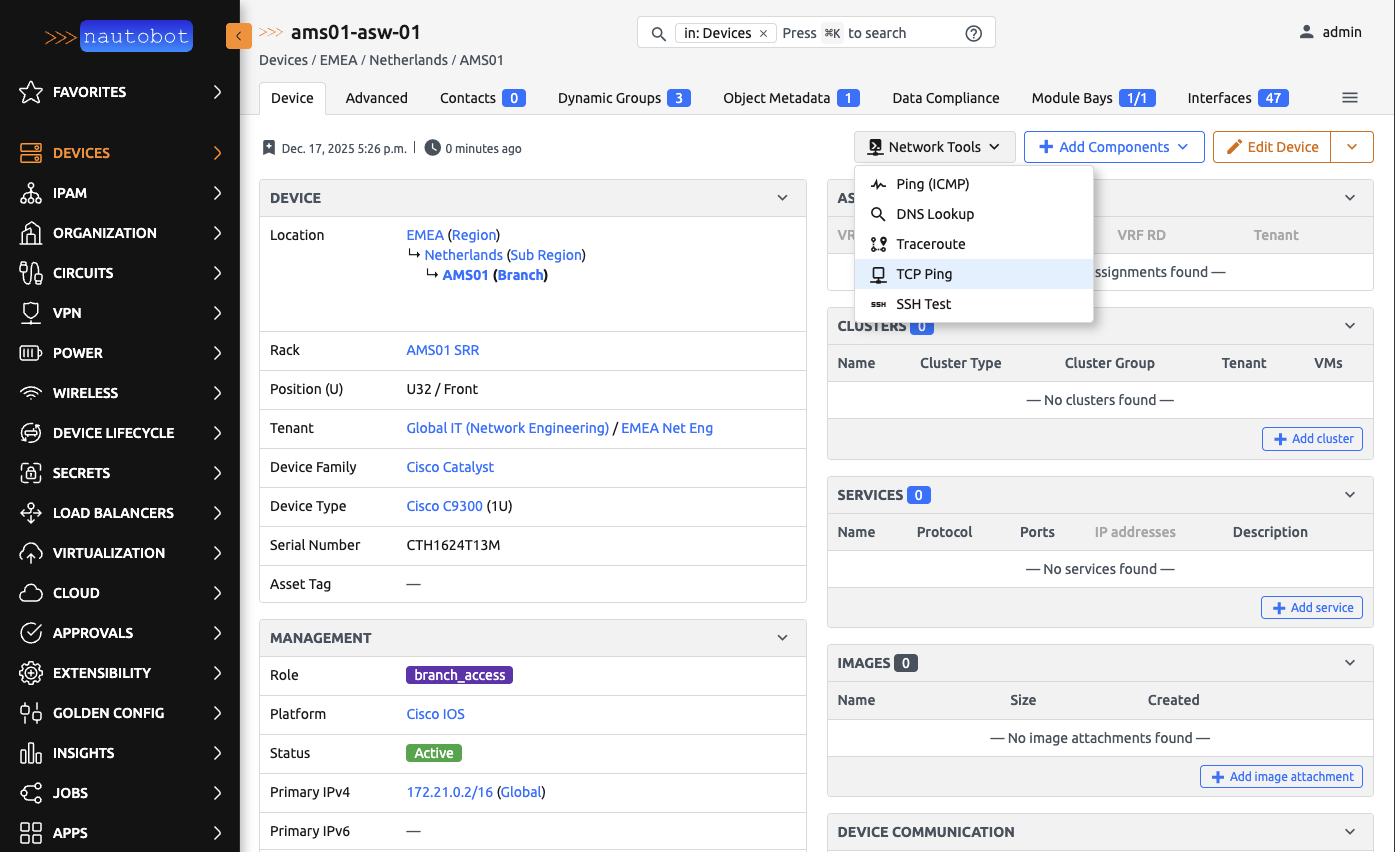Collapse the Device panel
Image resolution: width=1395 pixels, height=852 pixels.
click(782, 198)
